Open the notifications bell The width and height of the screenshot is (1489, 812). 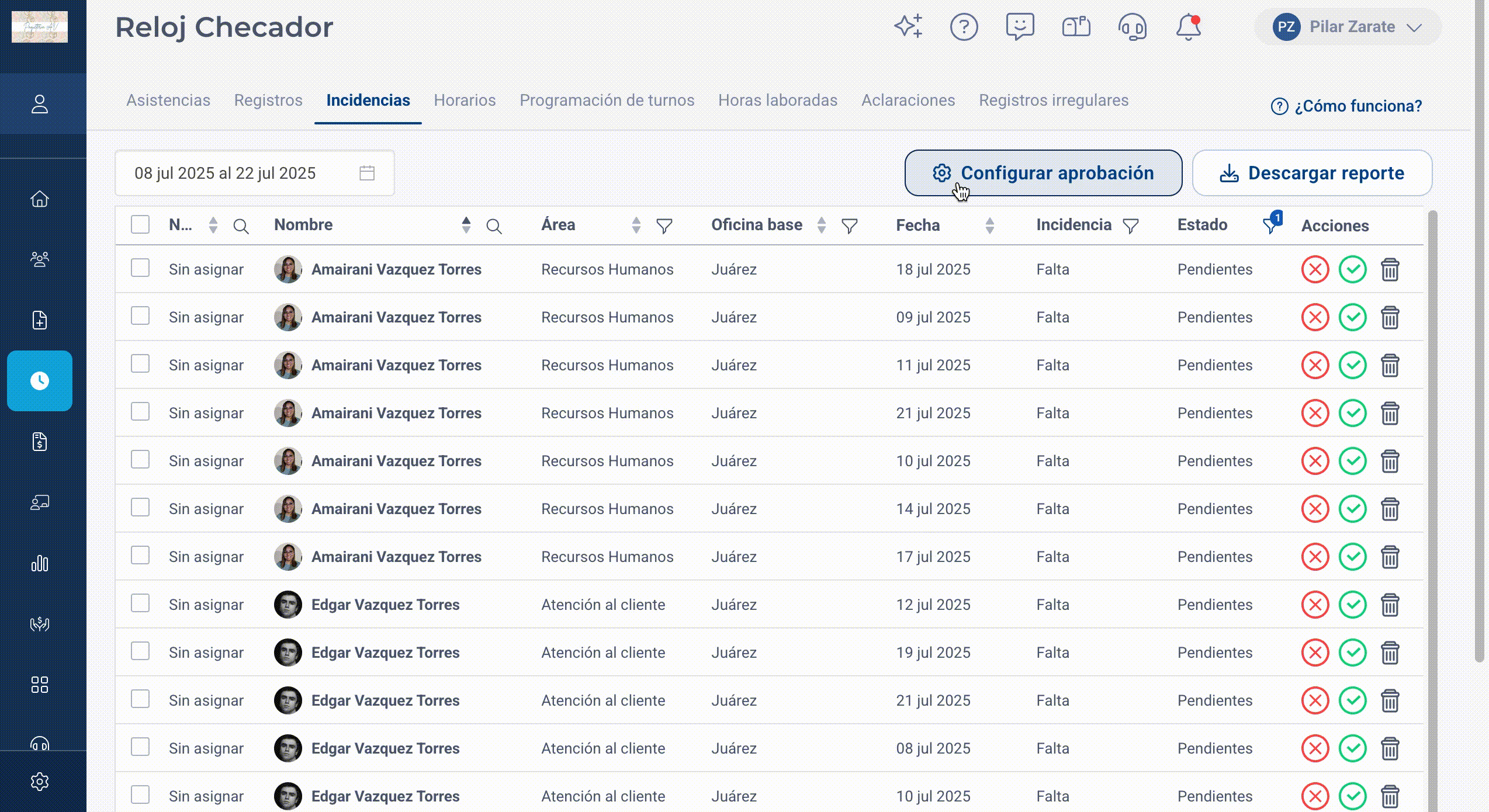[1189, 27]
